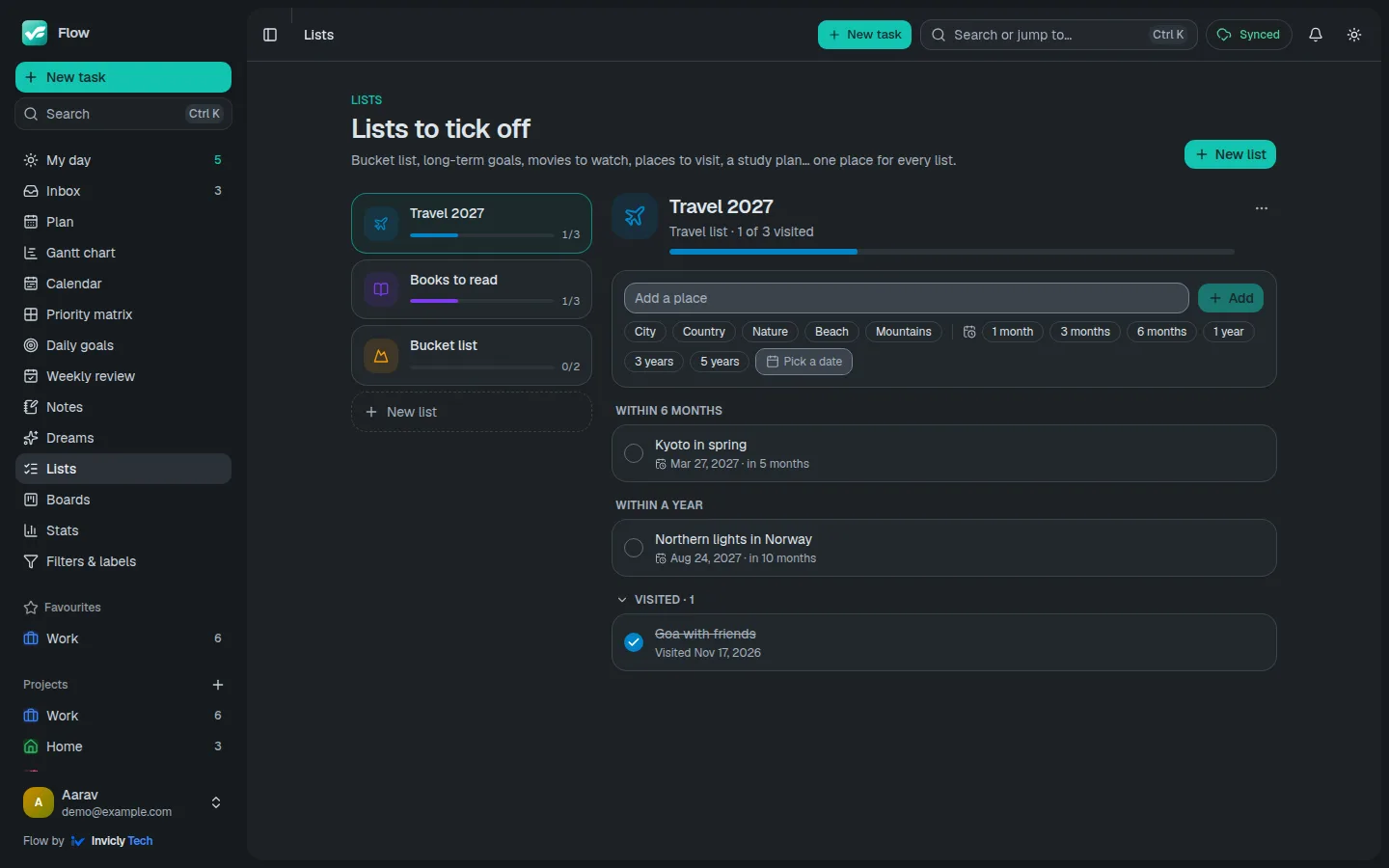Click the Books to read progress bar

click(x=481, y=301)
